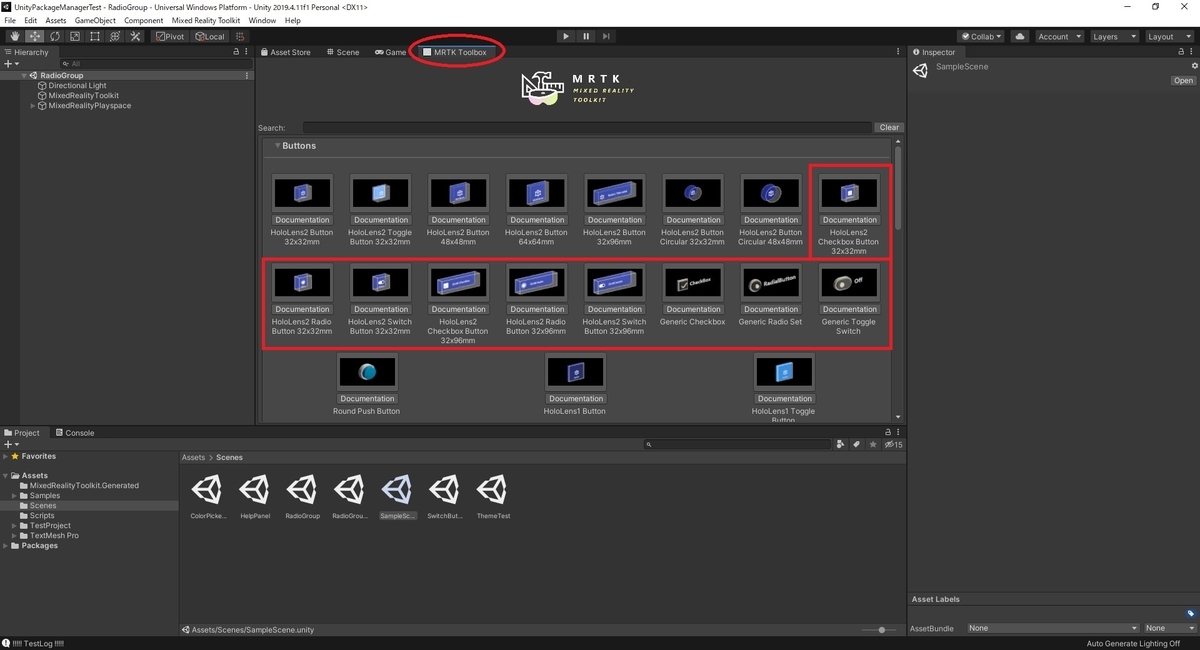1200x650 pixels.
Task: Open the Collab dropdown
Action: tap(981, 36)
